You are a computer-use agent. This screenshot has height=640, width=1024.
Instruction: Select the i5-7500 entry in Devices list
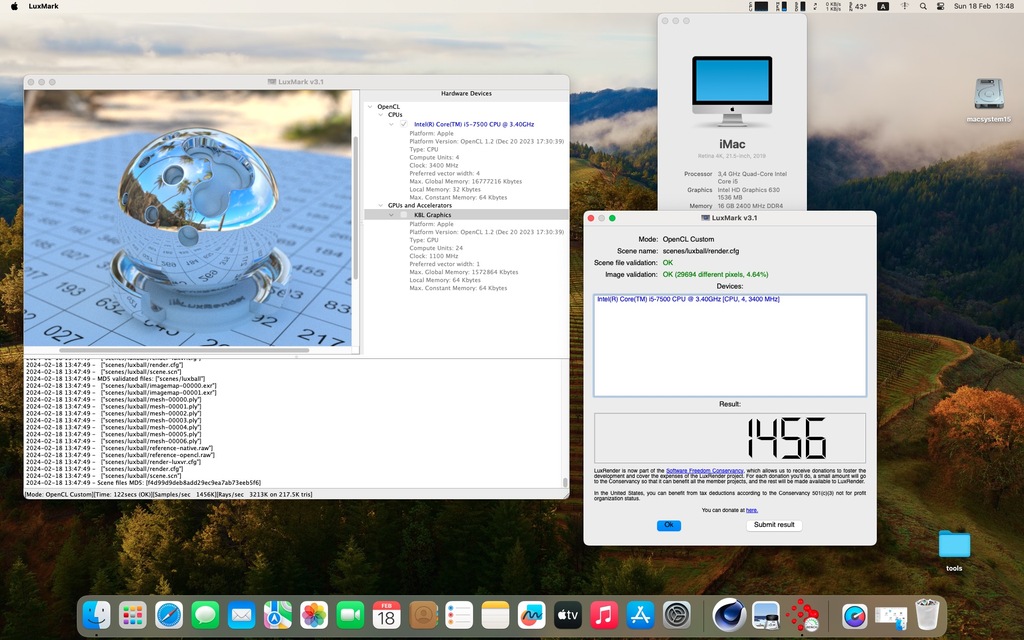(688, 299)
